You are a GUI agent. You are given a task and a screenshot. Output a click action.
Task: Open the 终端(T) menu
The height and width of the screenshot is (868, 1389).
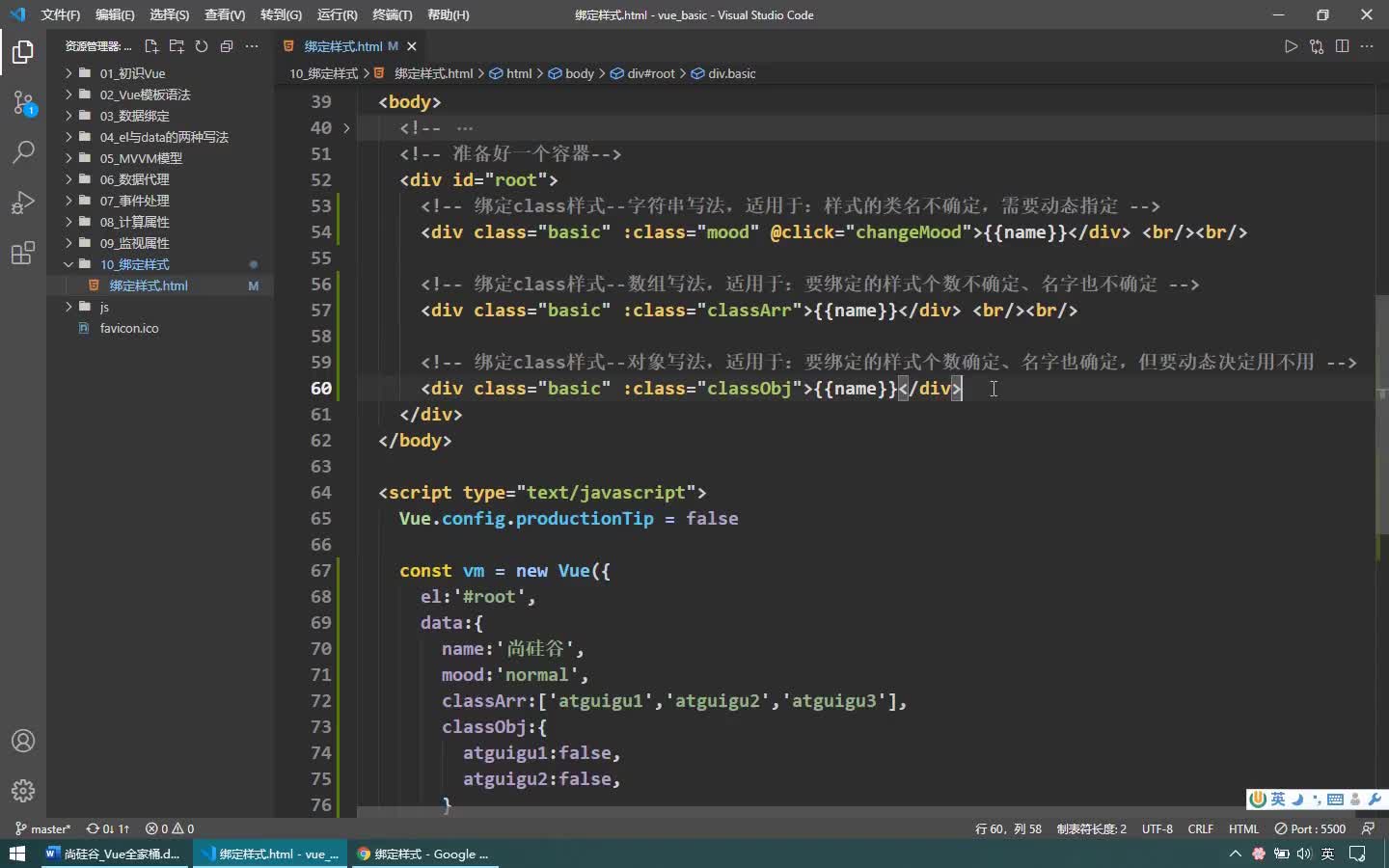[x=392, y=14]
